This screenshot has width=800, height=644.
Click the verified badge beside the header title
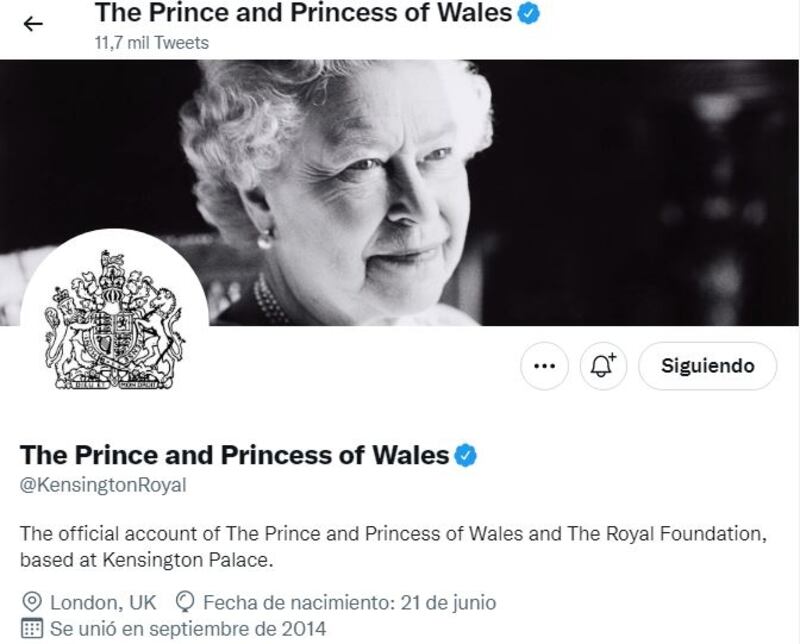pyautogui.click(x=529, y=13)
